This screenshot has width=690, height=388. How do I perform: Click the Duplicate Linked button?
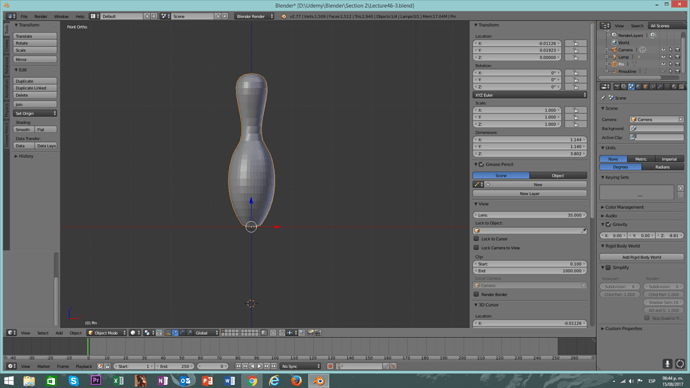[x=35, y=88]
